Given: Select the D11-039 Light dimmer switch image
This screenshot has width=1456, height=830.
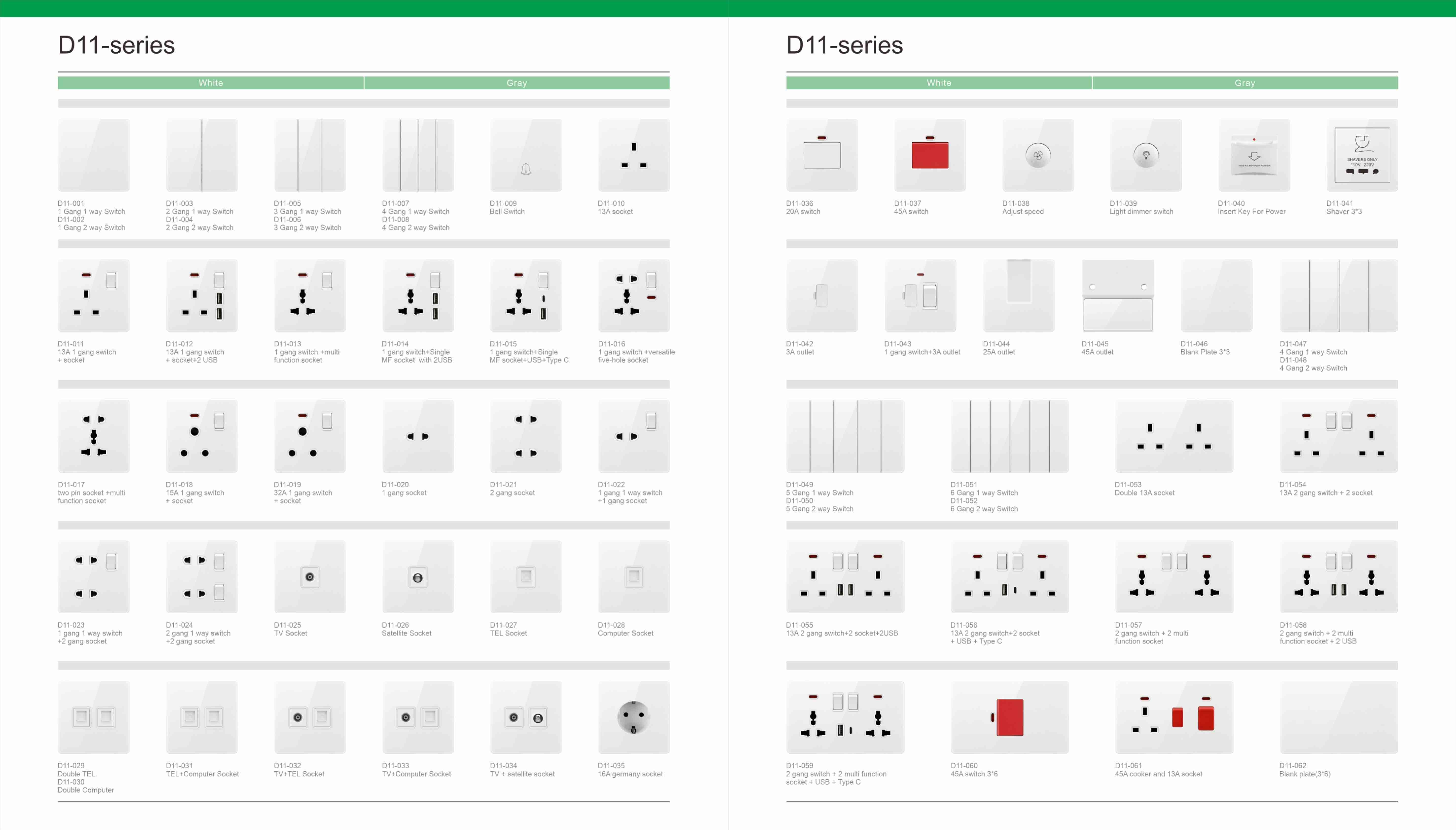Looking at the screenshot, I should (x=1146, y=155).
